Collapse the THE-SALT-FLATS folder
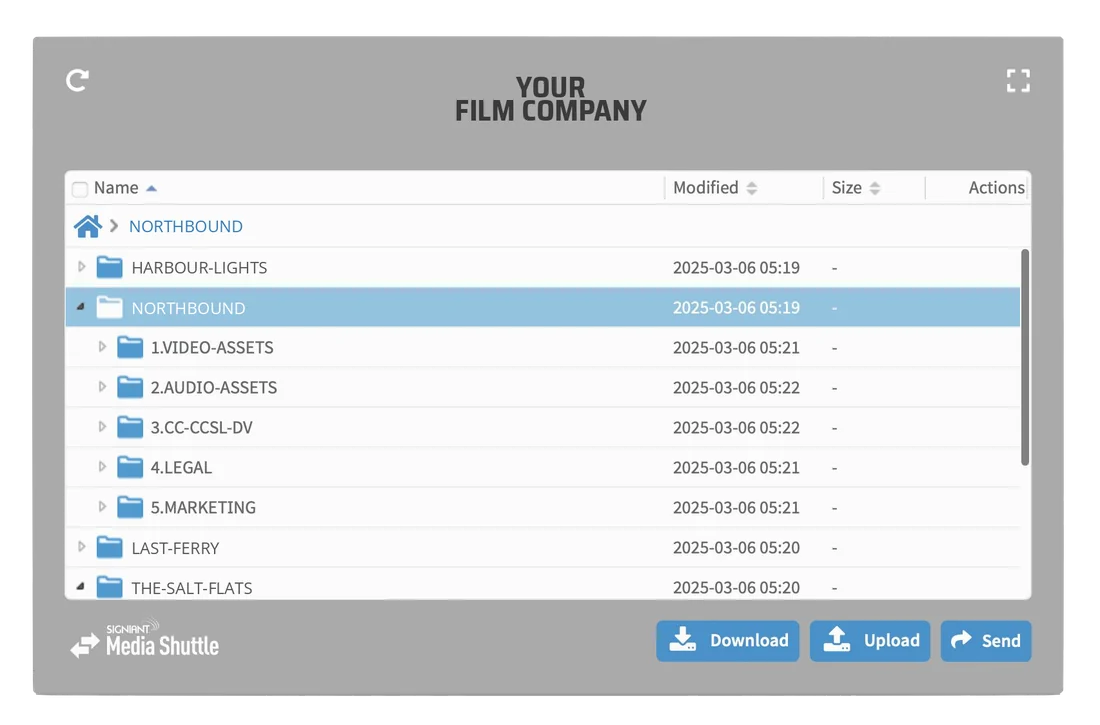The width and height of the screenshot is (1100, 725). (x=81, y=586)
